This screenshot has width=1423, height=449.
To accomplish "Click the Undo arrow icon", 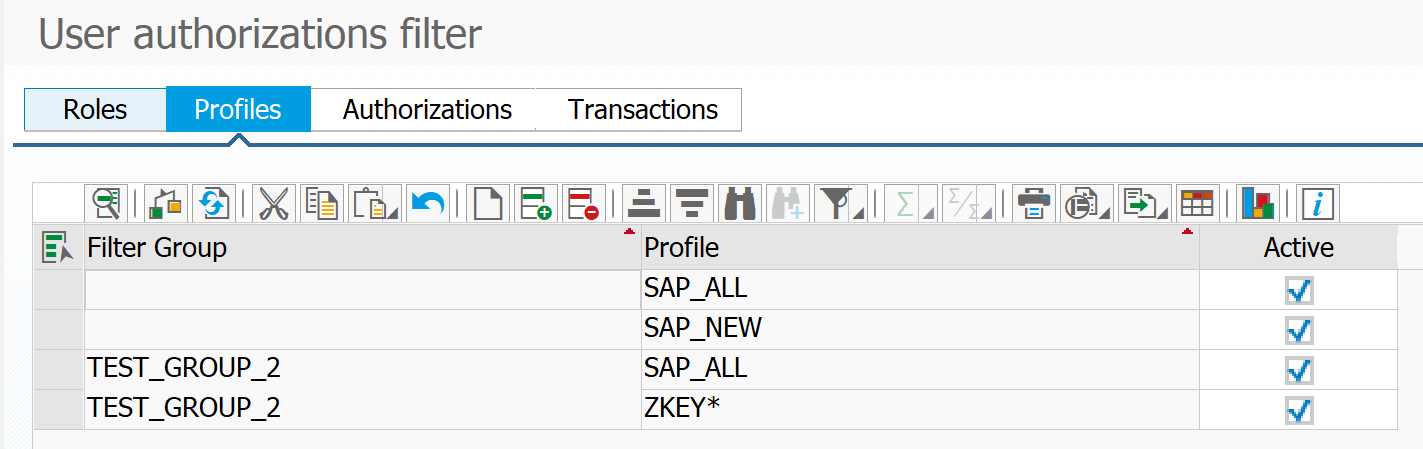I will [x=428, y=203].
